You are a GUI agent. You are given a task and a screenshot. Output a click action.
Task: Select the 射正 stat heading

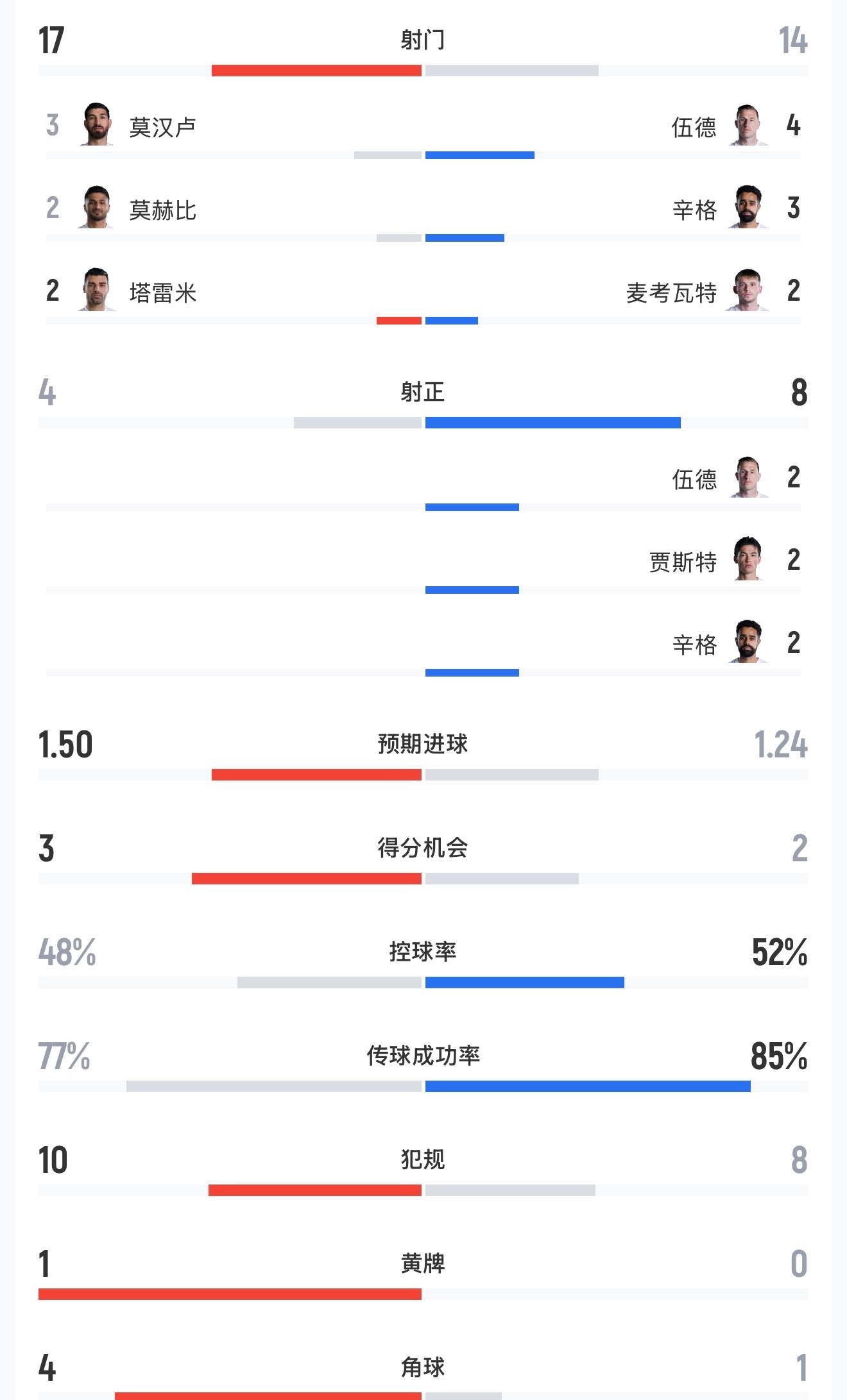click(x=422, y=392)
